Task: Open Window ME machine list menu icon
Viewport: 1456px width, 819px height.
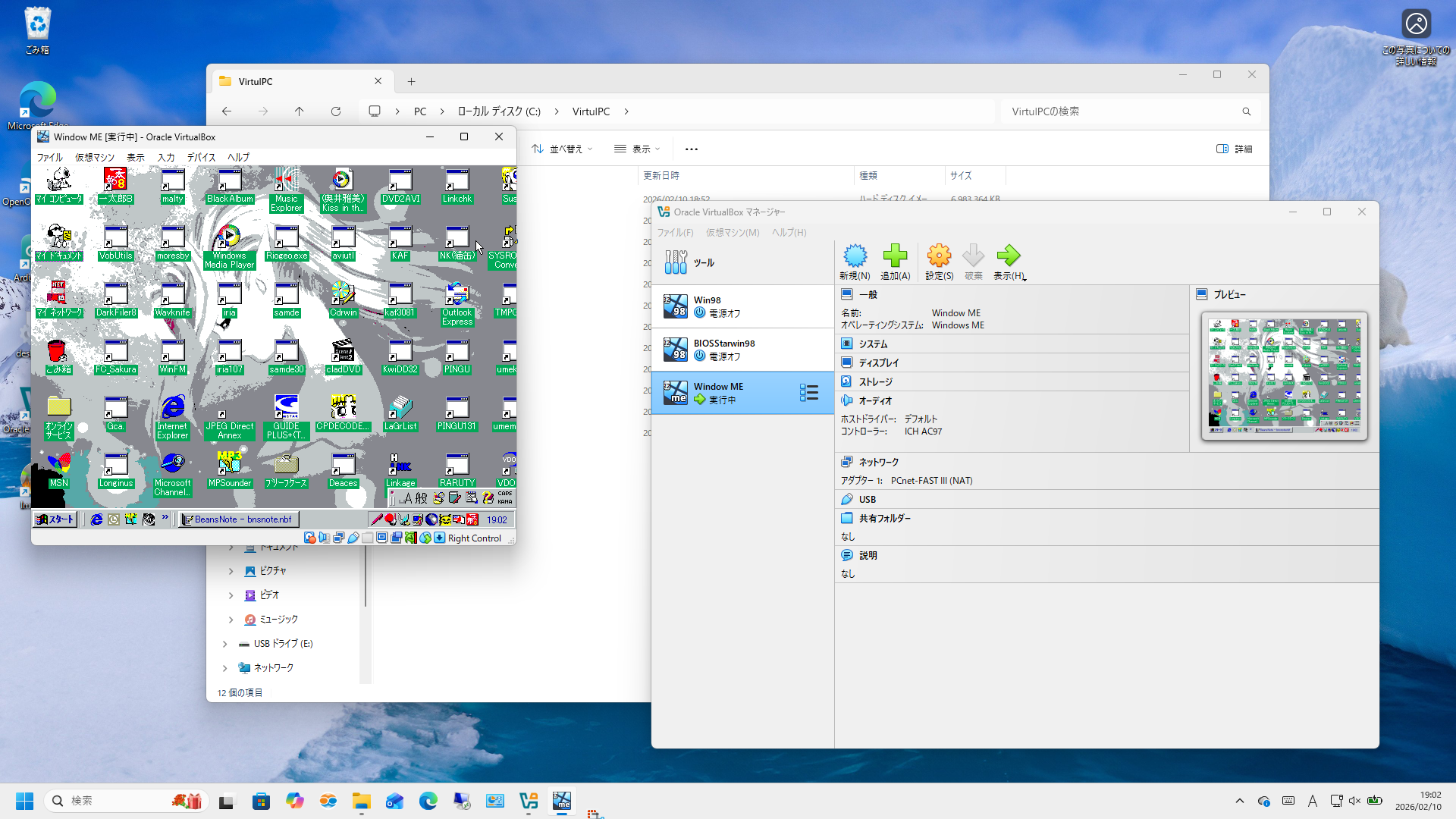Action: pyautogui.click(x=808, y=393)
